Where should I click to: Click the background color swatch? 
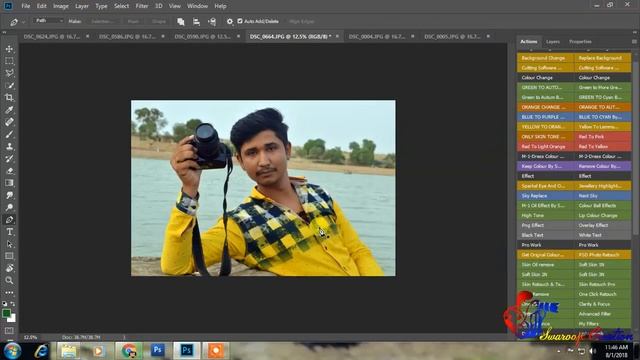12,319
